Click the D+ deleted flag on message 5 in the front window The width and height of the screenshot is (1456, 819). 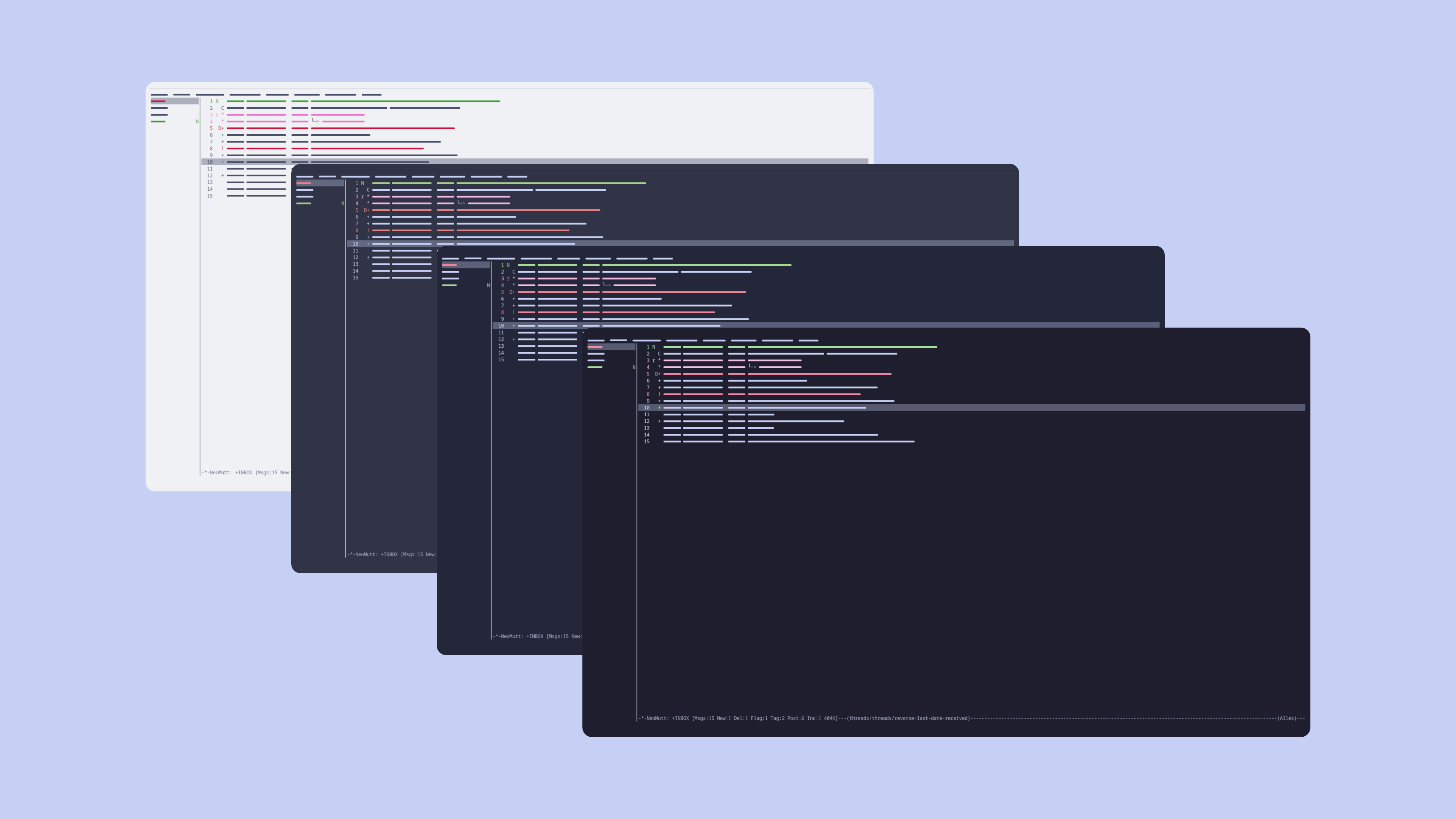click(x=657, y=374)
